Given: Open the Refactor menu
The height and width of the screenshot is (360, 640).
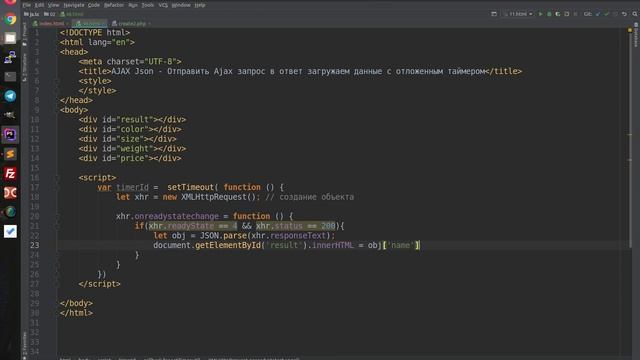Looking at the screenshot, I should pos(114,5).
